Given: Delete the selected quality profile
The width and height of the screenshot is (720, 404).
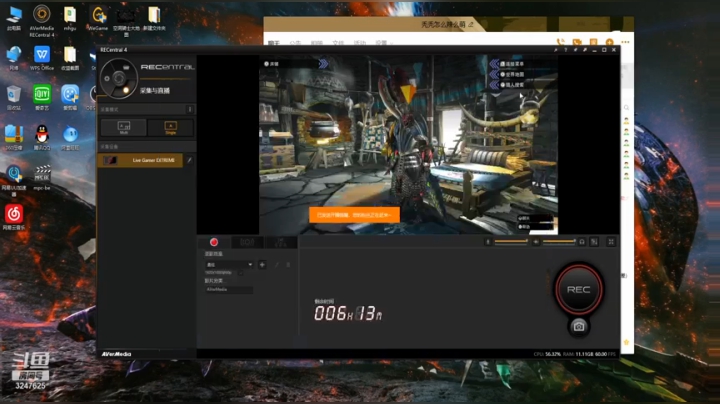Looking at the screenshot, I should 288,264.
